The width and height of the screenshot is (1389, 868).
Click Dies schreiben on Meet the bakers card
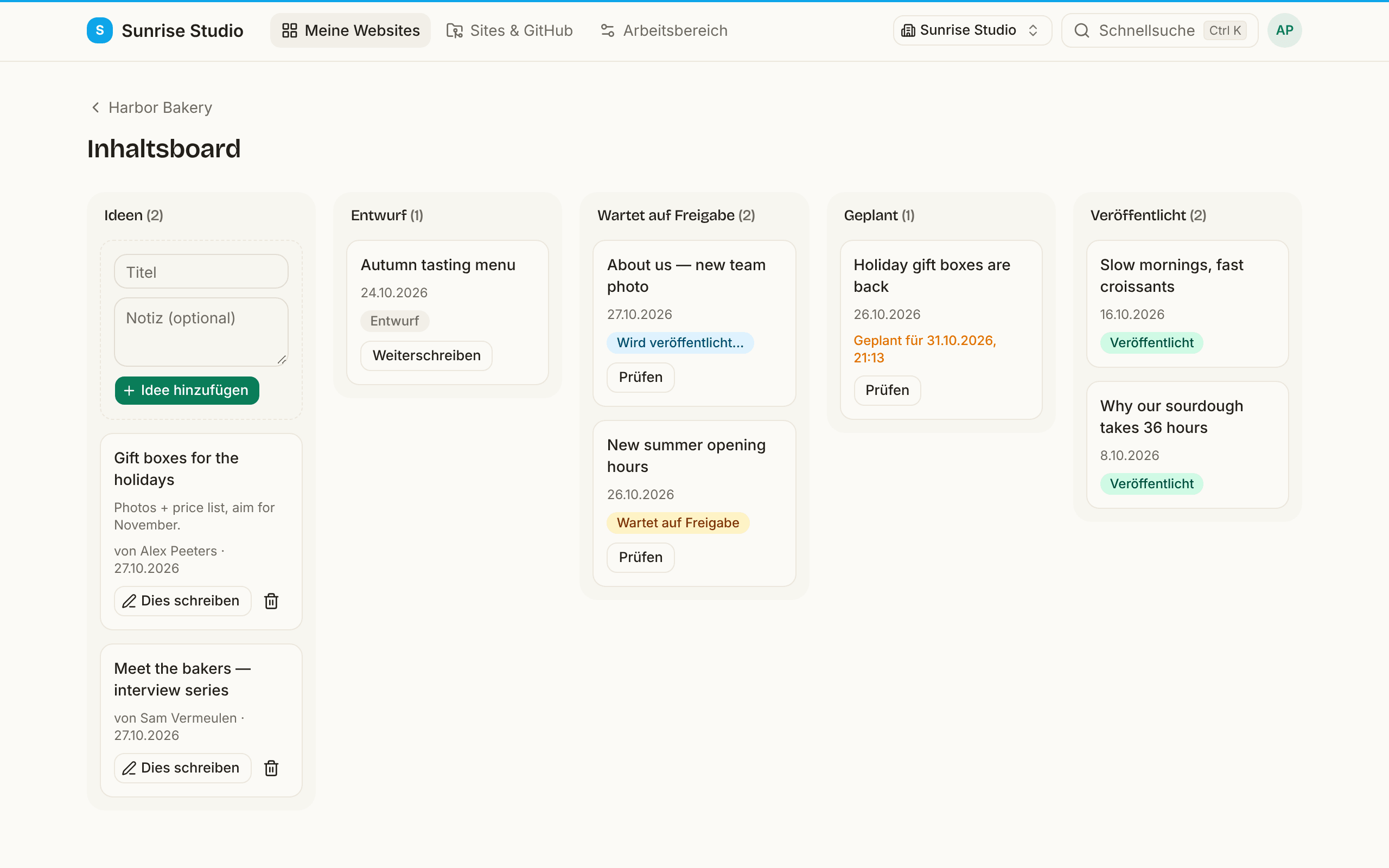point(182,768)
